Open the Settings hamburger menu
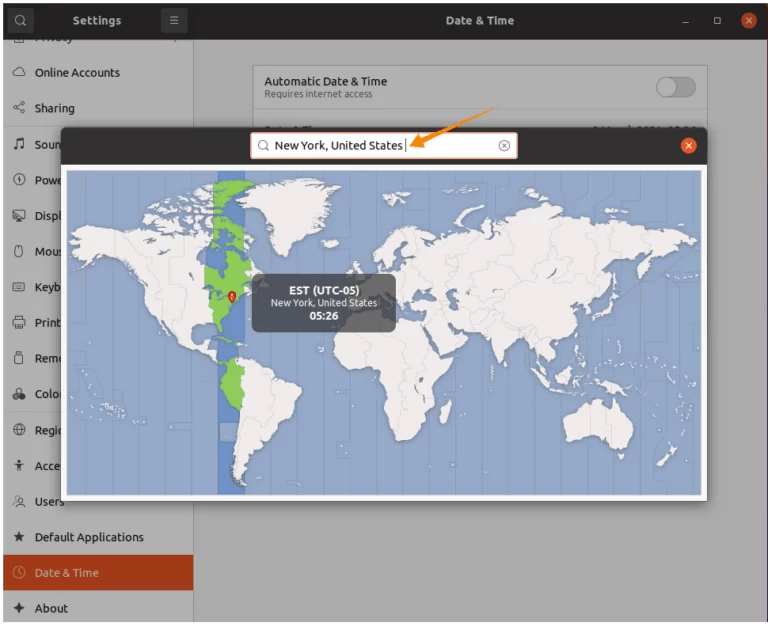768x626 pixels. 174,21
